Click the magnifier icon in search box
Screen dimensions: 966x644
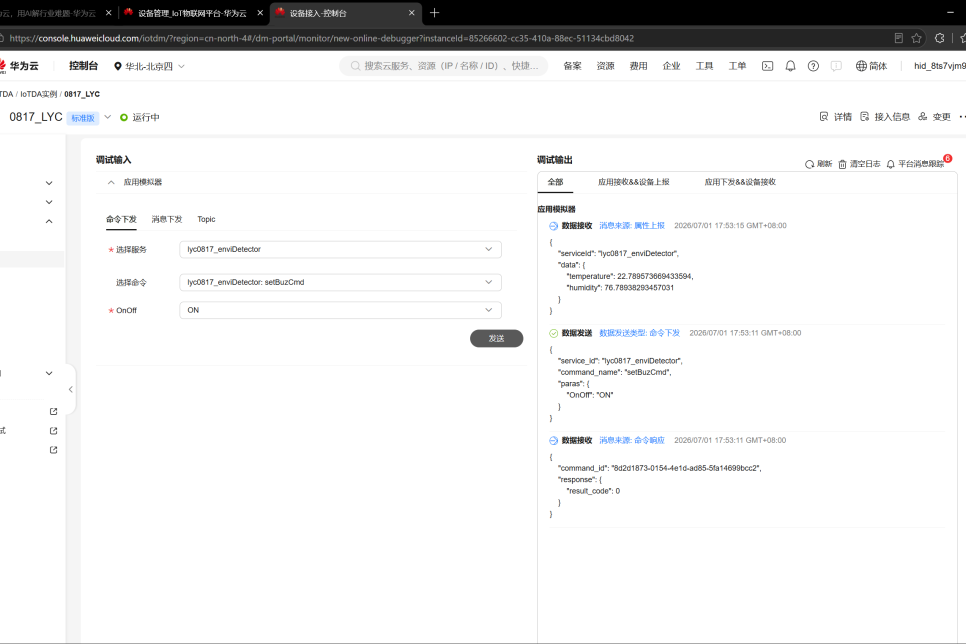(355, 66)
